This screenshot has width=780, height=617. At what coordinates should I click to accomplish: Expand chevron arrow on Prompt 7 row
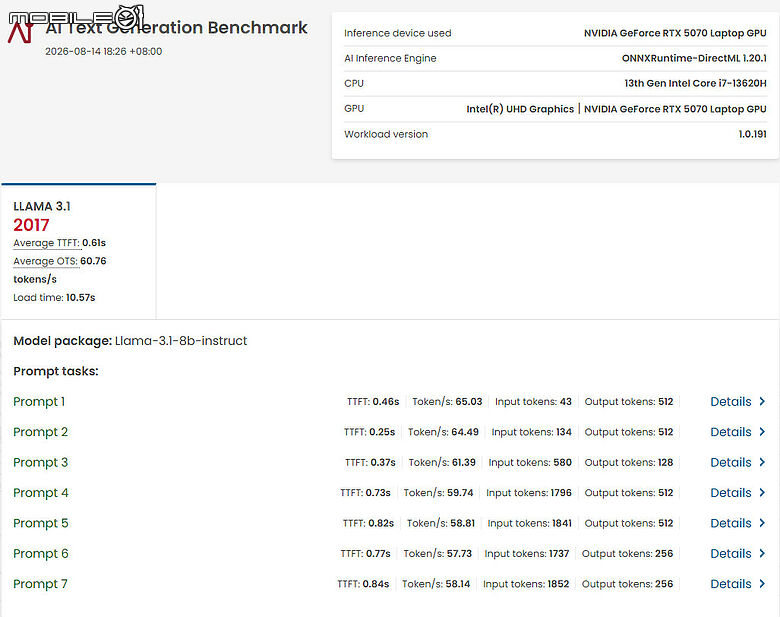point(762,583)
